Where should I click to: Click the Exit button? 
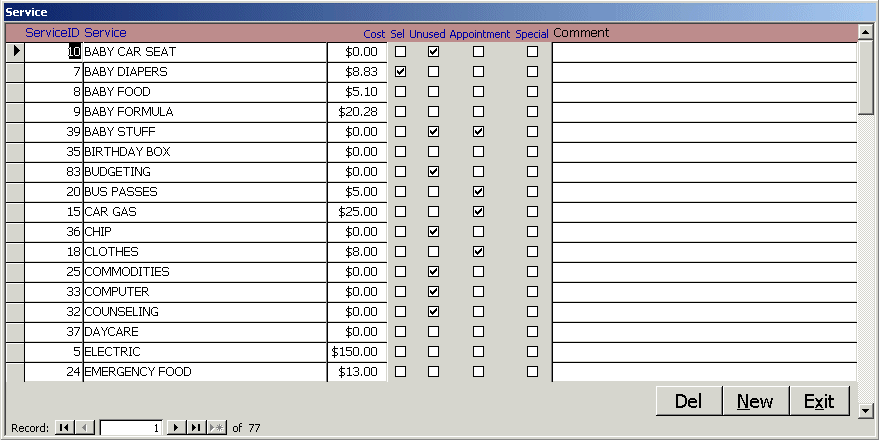coord(819,401)
